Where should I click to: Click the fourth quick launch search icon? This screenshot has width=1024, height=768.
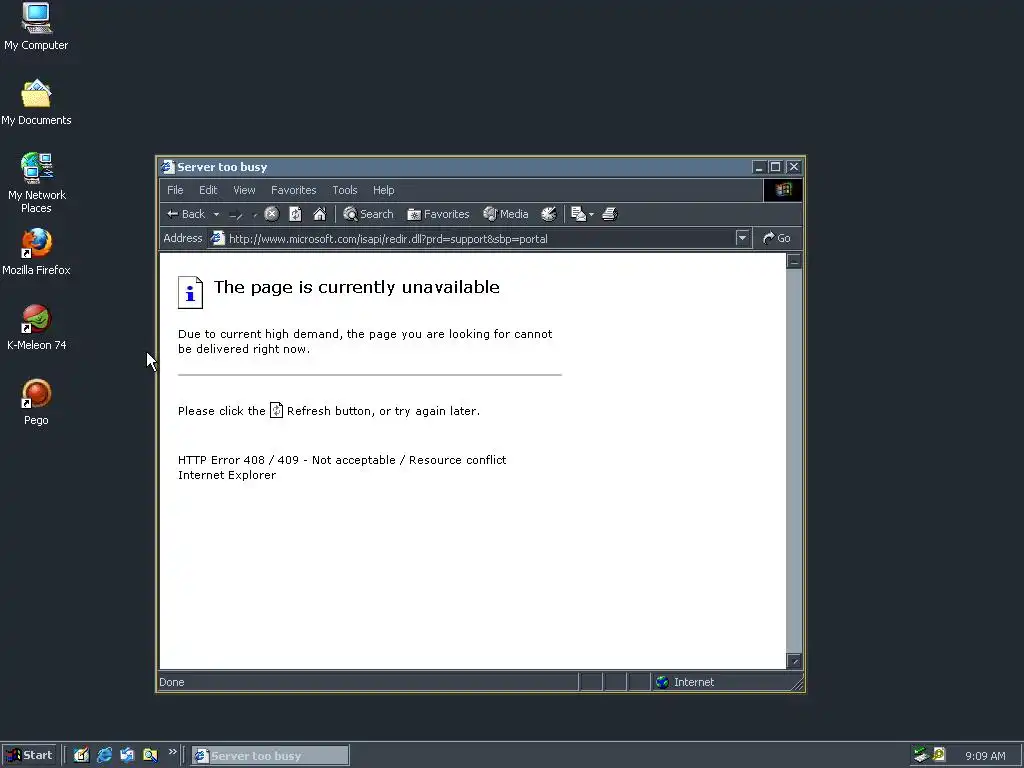pyautogui.click(x=150, y=756)
